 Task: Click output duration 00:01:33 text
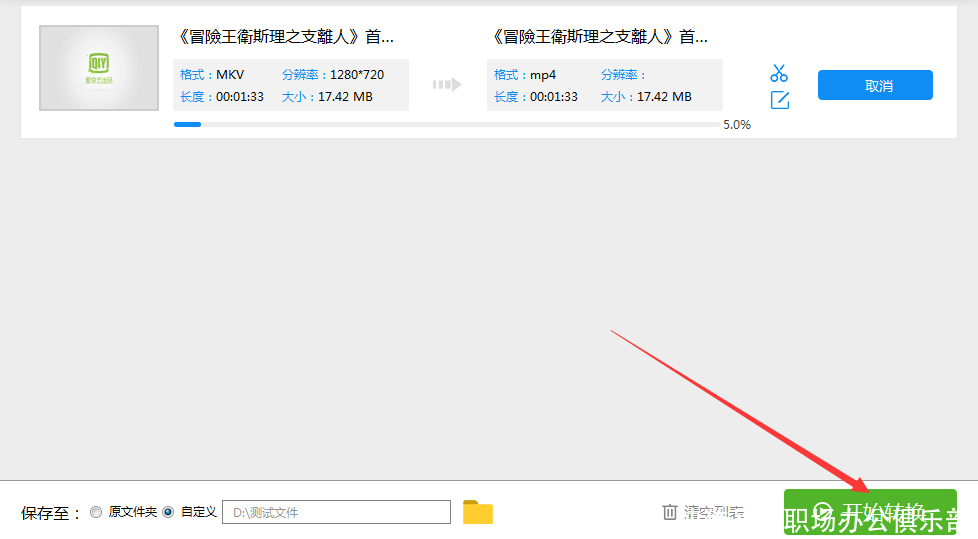[554, 97]
